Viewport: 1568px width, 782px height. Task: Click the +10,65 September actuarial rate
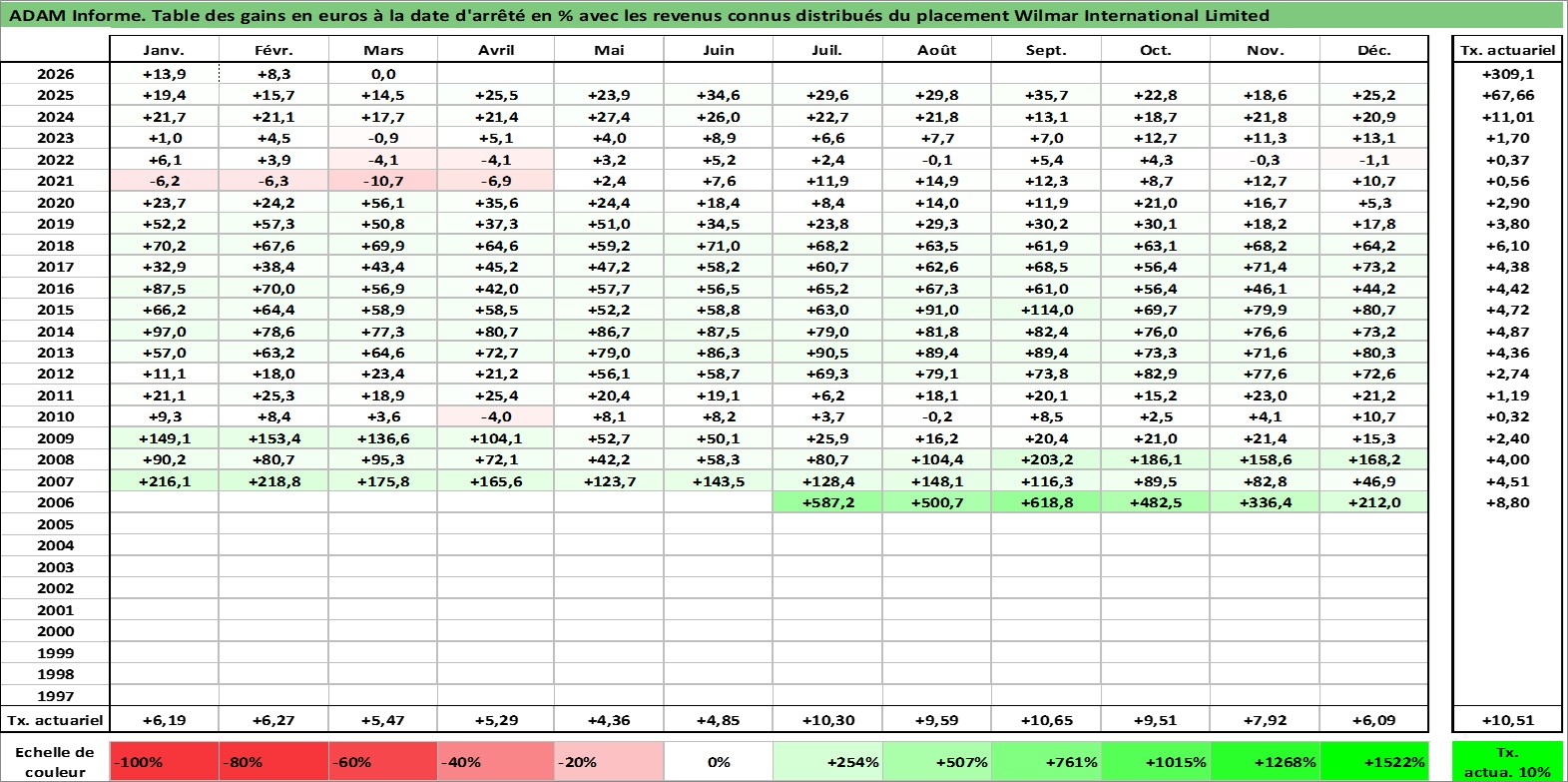pyautogui.click(x=1046, y=720)
